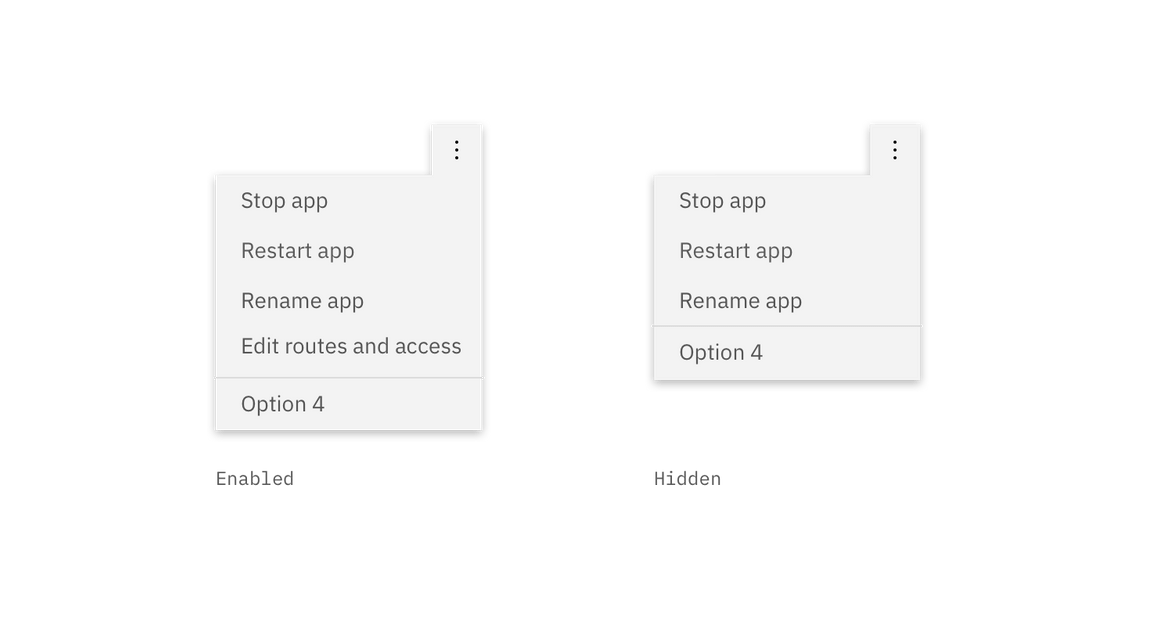The width and height of the screenshot is (1152, 617).
Task: Select Edit routes and access option
Action: (x=349, y=347)
